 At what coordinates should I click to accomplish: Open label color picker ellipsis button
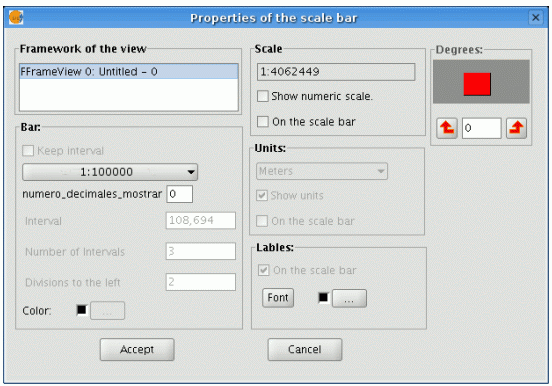(x=349, y=298)
